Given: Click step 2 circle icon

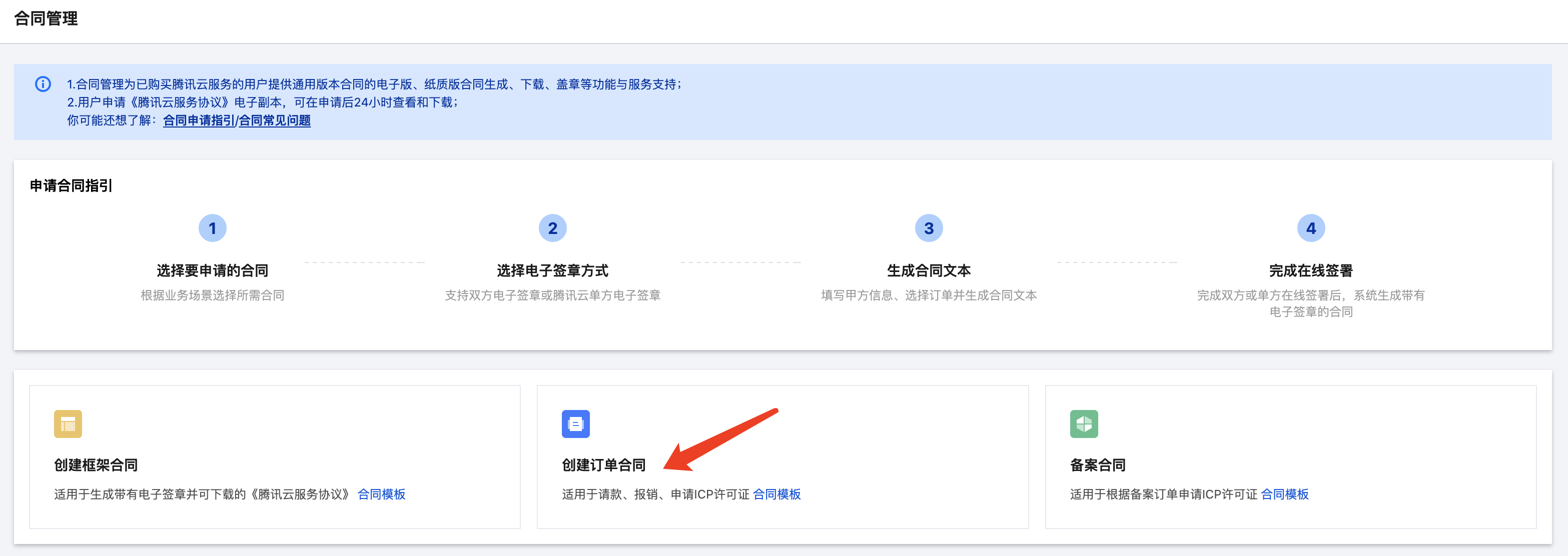Looking at the screenshot, I should (x=552, y=228).
